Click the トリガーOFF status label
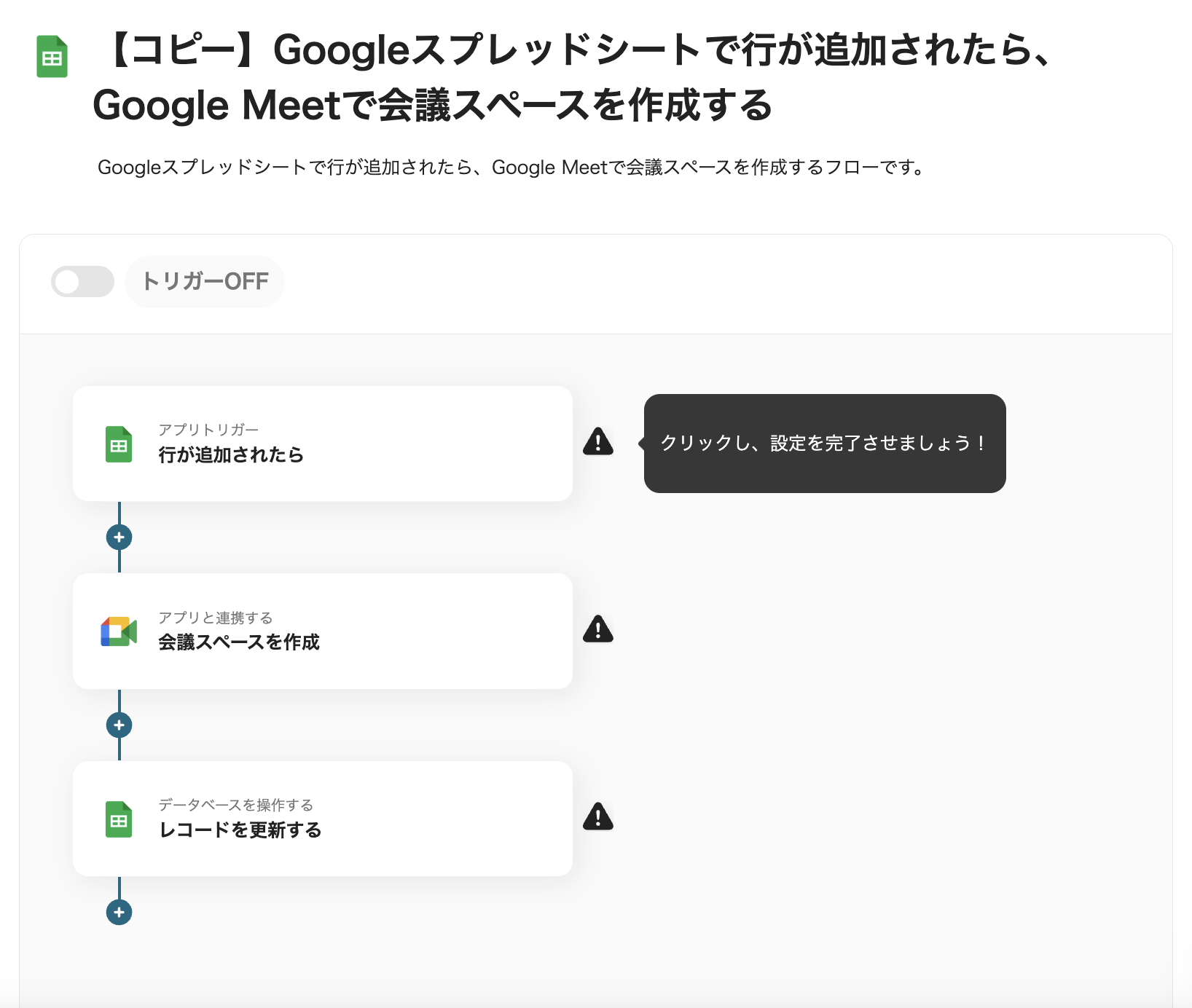The image size is (1192, 1008). click(205, 282)
